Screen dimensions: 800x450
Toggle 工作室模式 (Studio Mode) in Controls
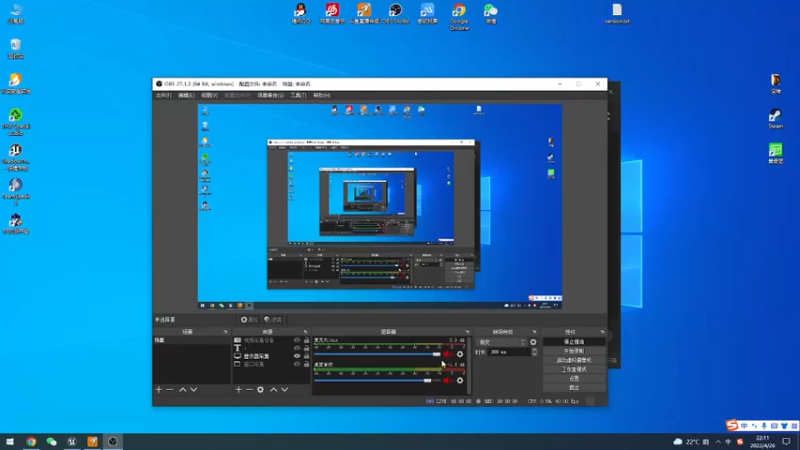574,369
